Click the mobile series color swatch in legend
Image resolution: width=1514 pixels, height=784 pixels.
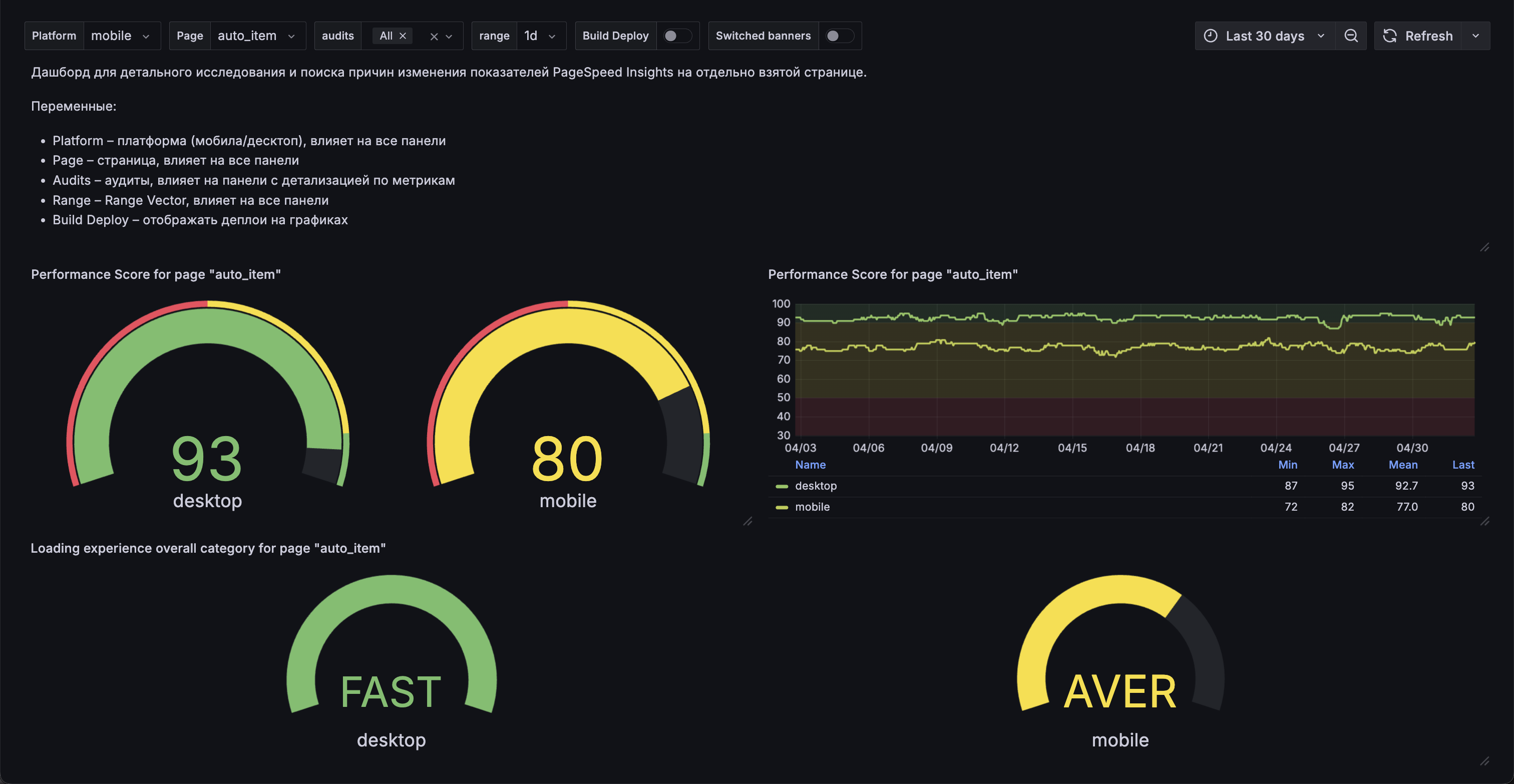782,507
